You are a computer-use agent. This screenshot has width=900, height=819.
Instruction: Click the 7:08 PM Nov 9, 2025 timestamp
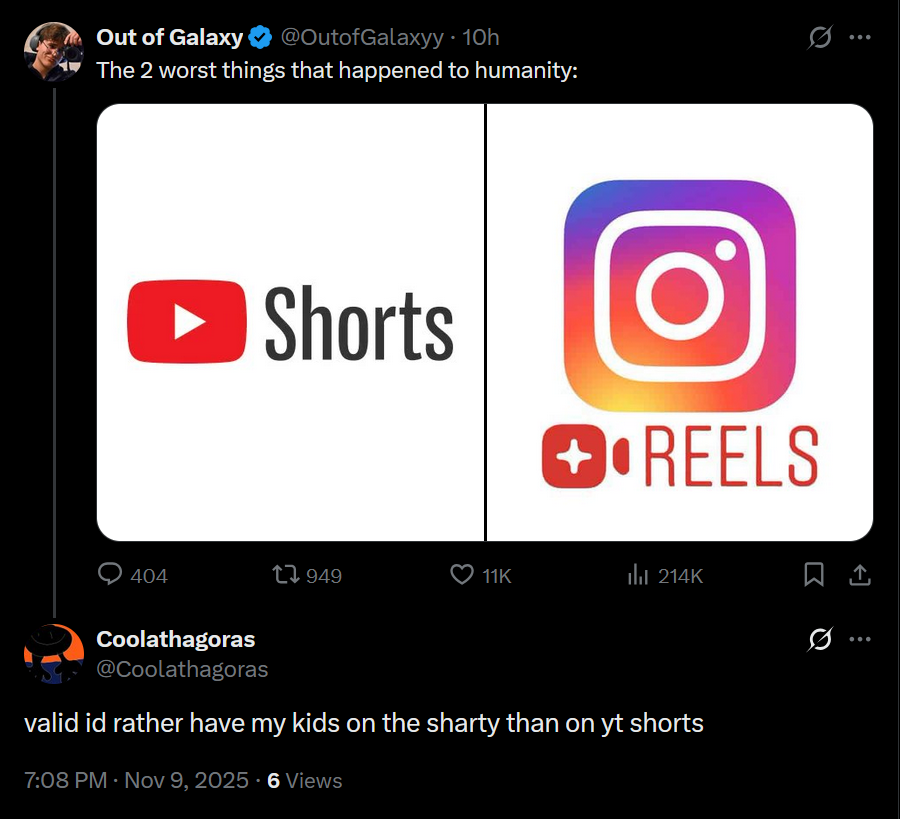(x=136, y=780)
